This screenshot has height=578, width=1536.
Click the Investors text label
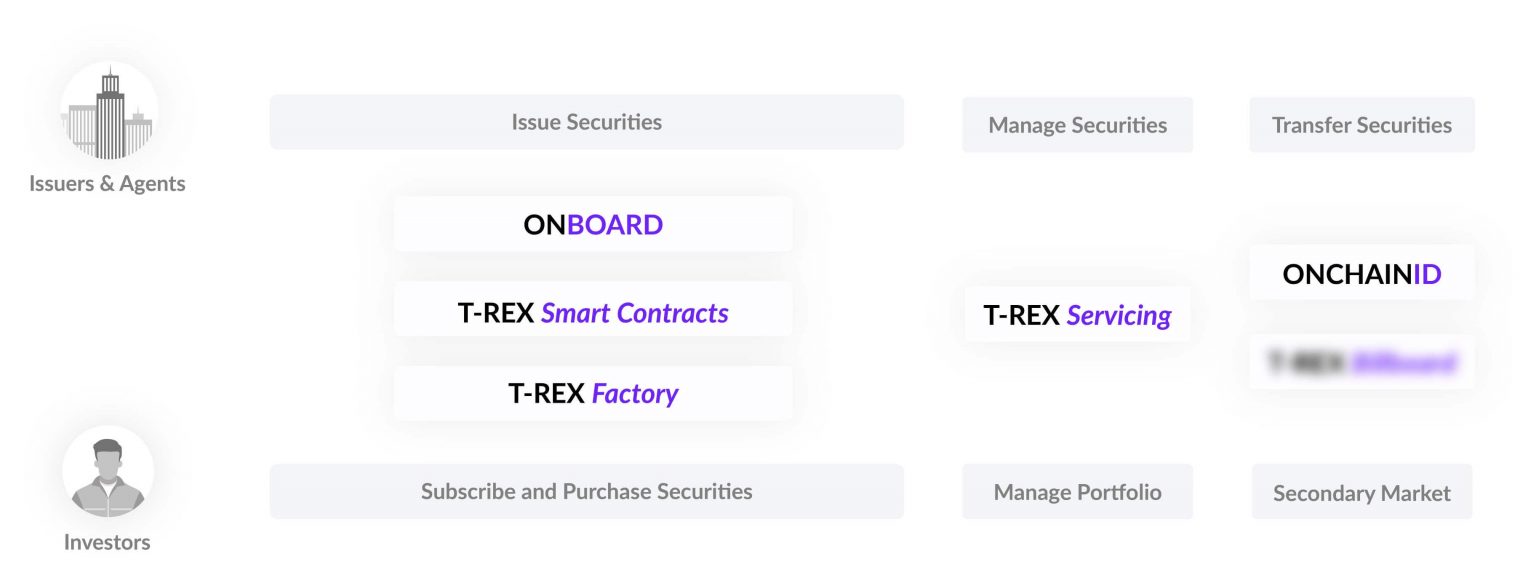(107, 542)
